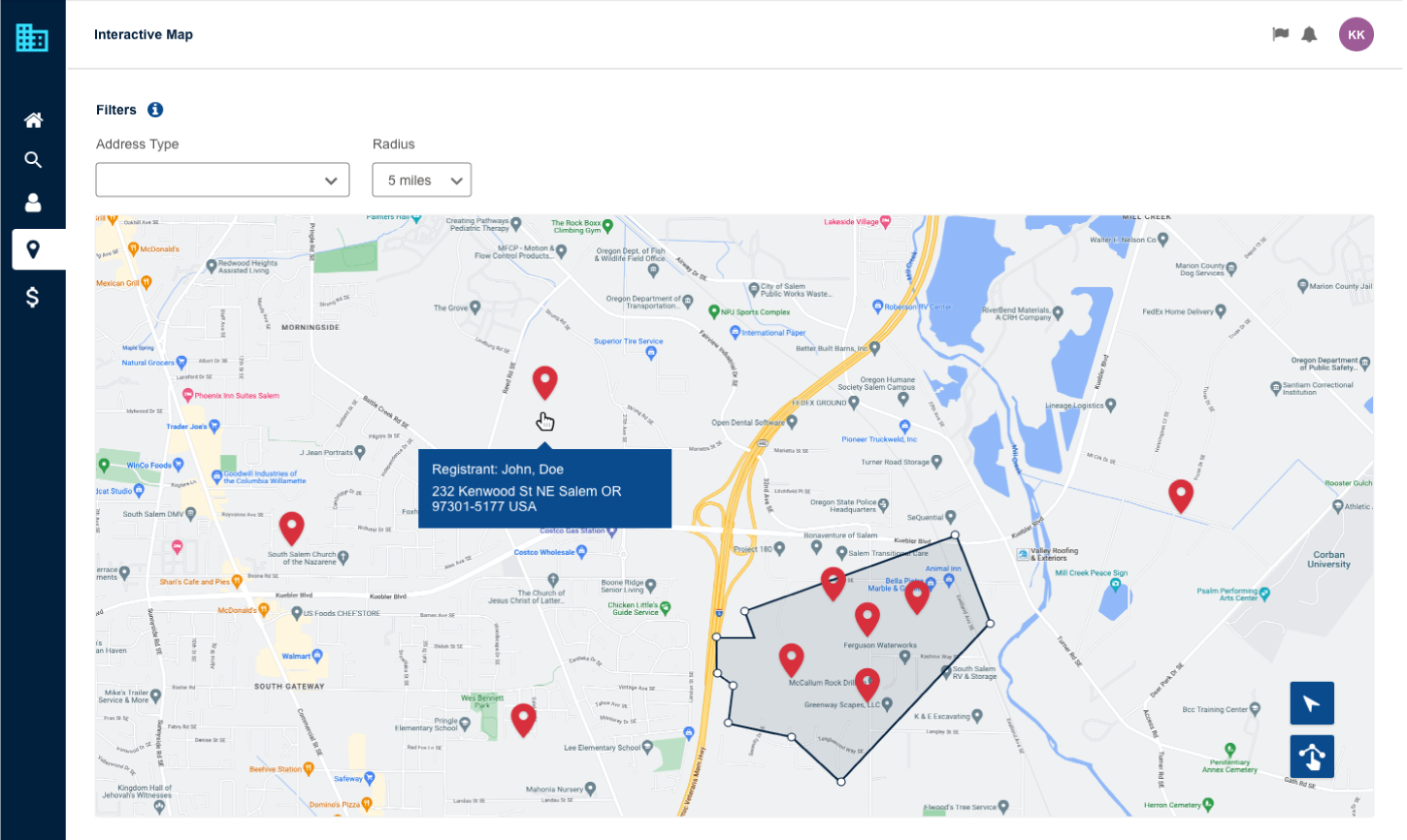Image resolution: width=1407 pixels, height=840 pixels.
Task: Click the Filters info icon
Action: pyautogui.click(x=155, y=110)
